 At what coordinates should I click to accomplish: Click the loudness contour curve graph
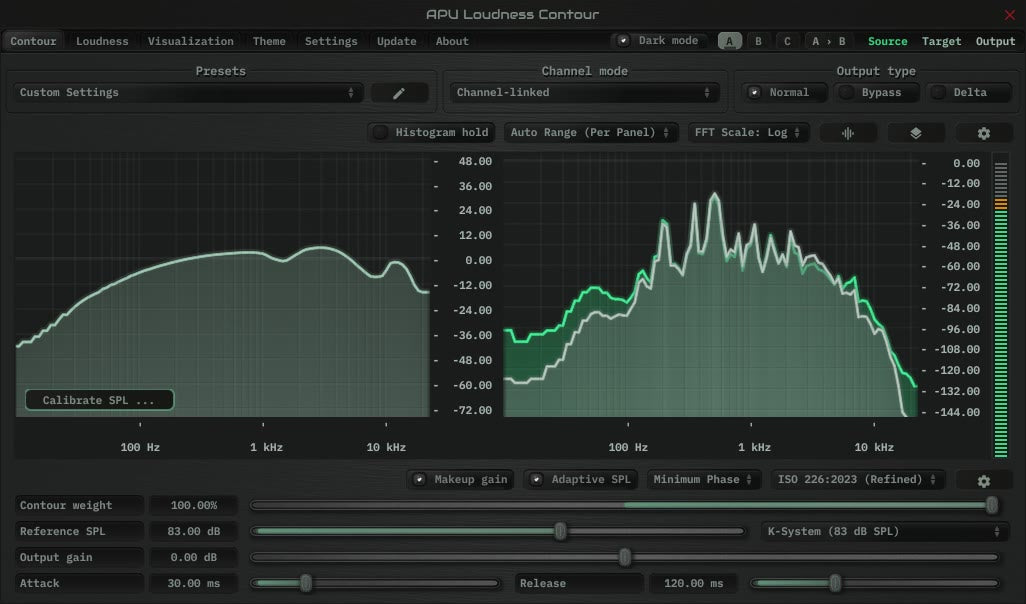click(222, 285)
